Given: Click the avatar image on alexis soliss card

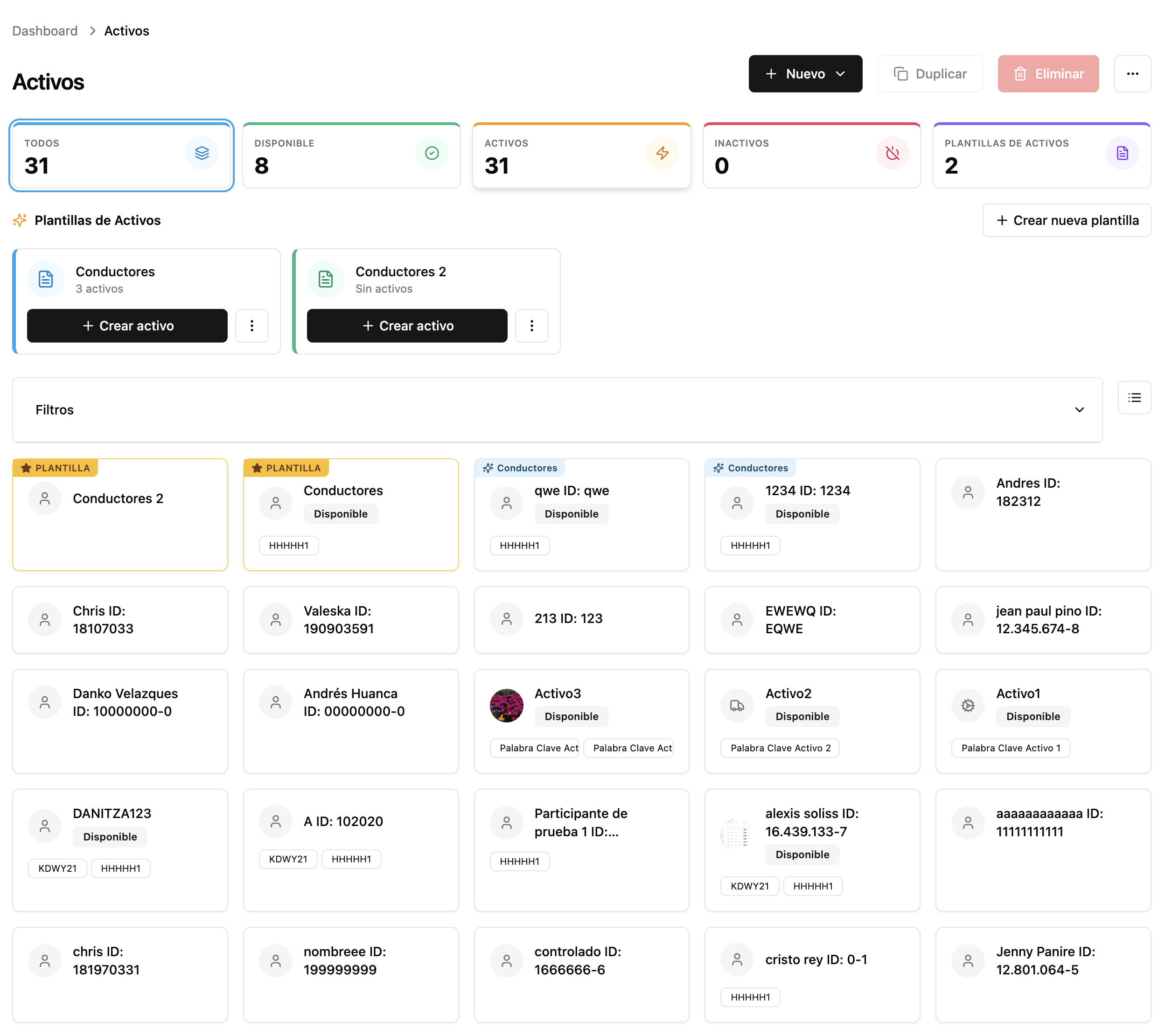Looking at the screenshot, I should pyautogui.click(x=737, y=834).
